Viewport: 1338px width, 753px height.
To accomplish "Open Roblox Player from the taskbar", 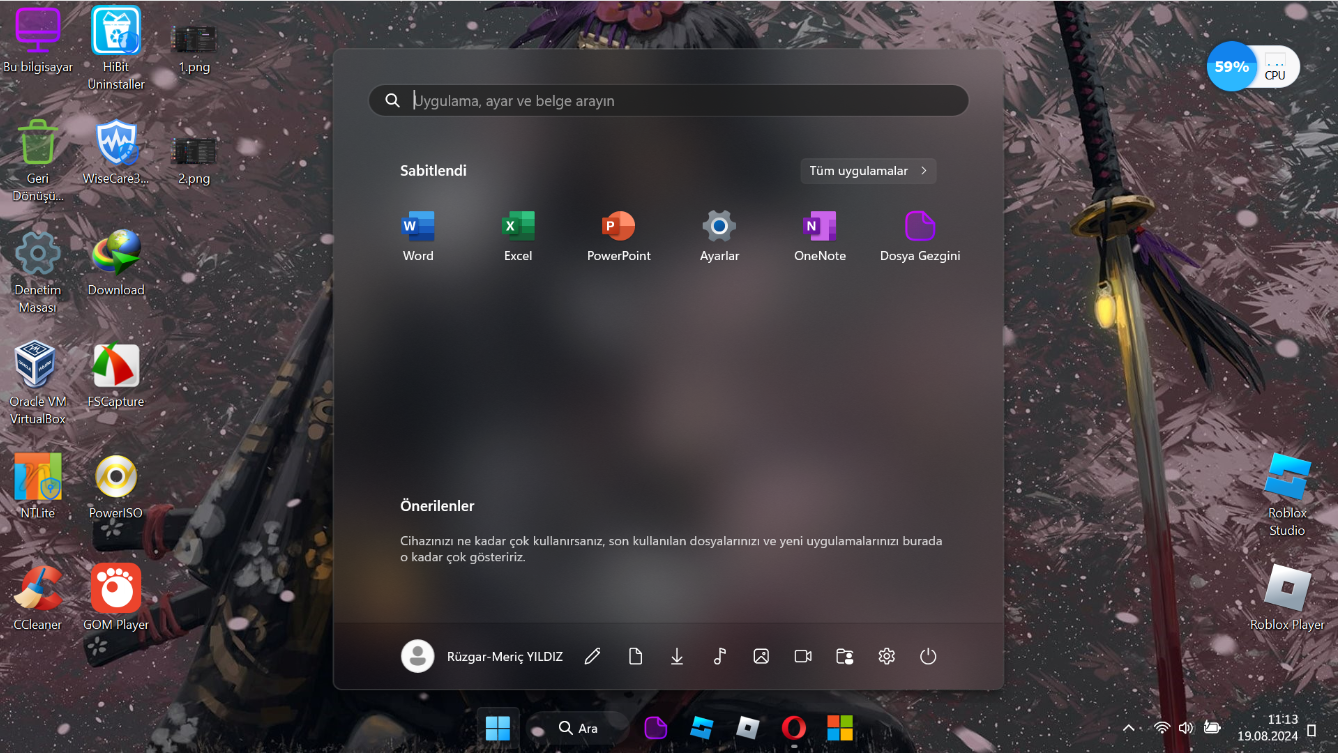I will point(748,728).
